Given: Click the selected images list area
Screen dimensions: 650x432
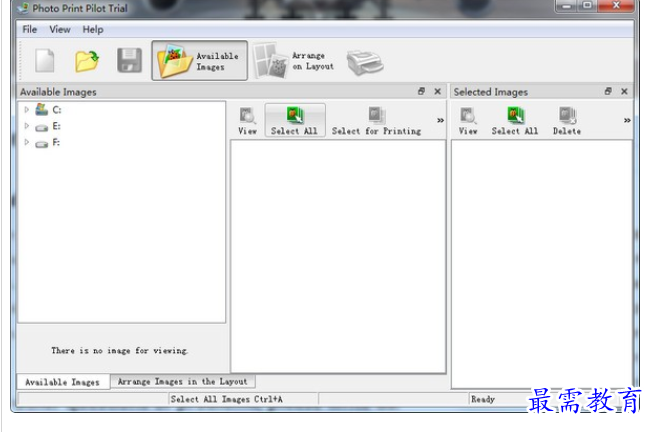Looking at the screenshot, I should click(542, 264).
